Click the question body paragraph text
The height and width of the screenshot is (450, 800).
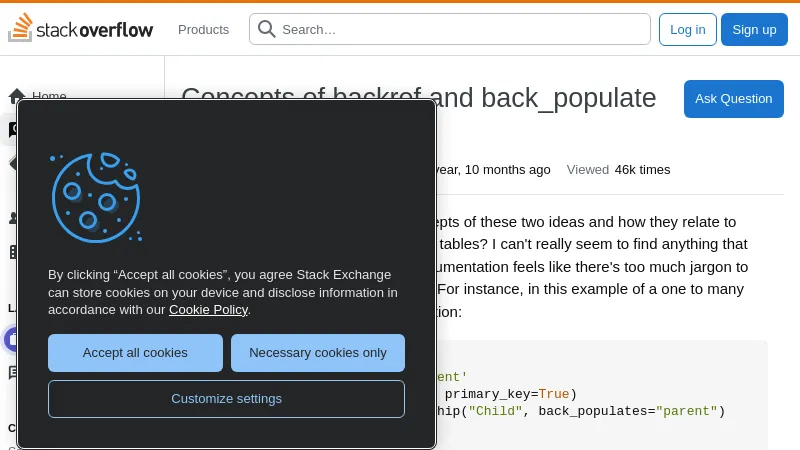click(590, 267)
